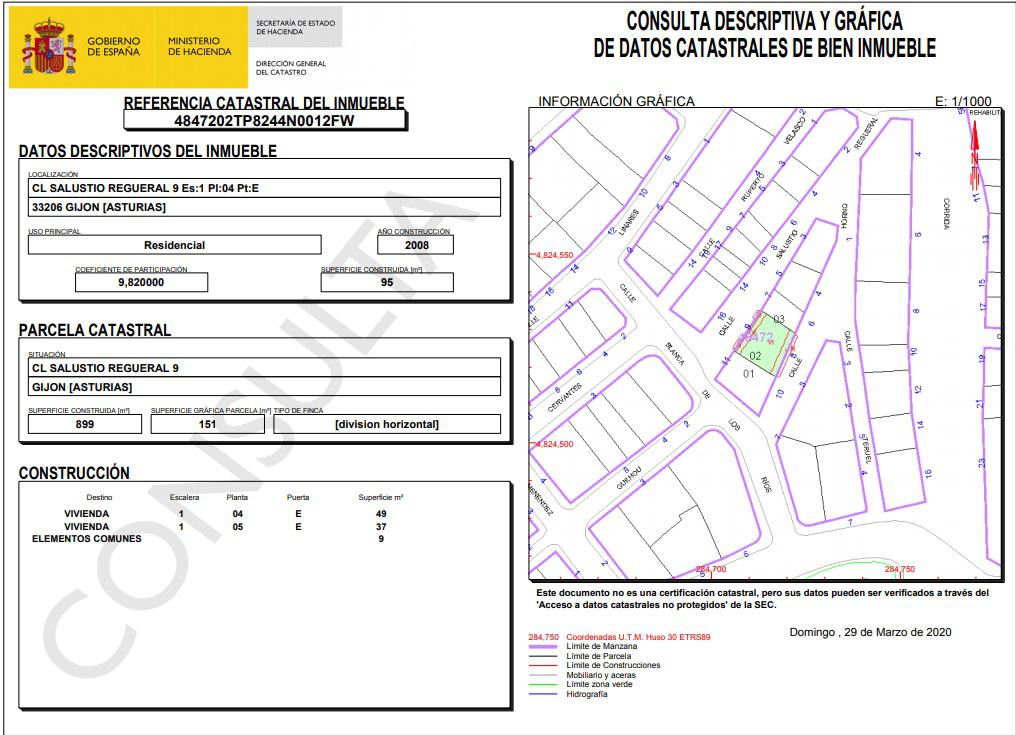Click the CONSTRUCCIÓN heading
This screenshot has width=1016, height=735.
pos(74,472)
